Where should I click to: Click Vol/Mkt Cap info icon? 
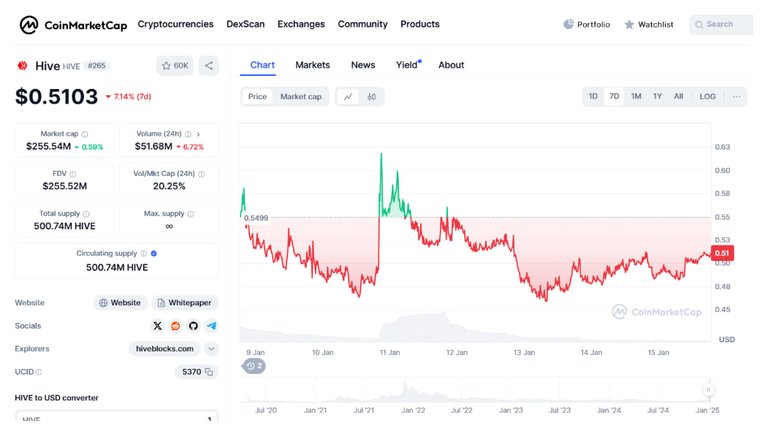click(201, 174)
